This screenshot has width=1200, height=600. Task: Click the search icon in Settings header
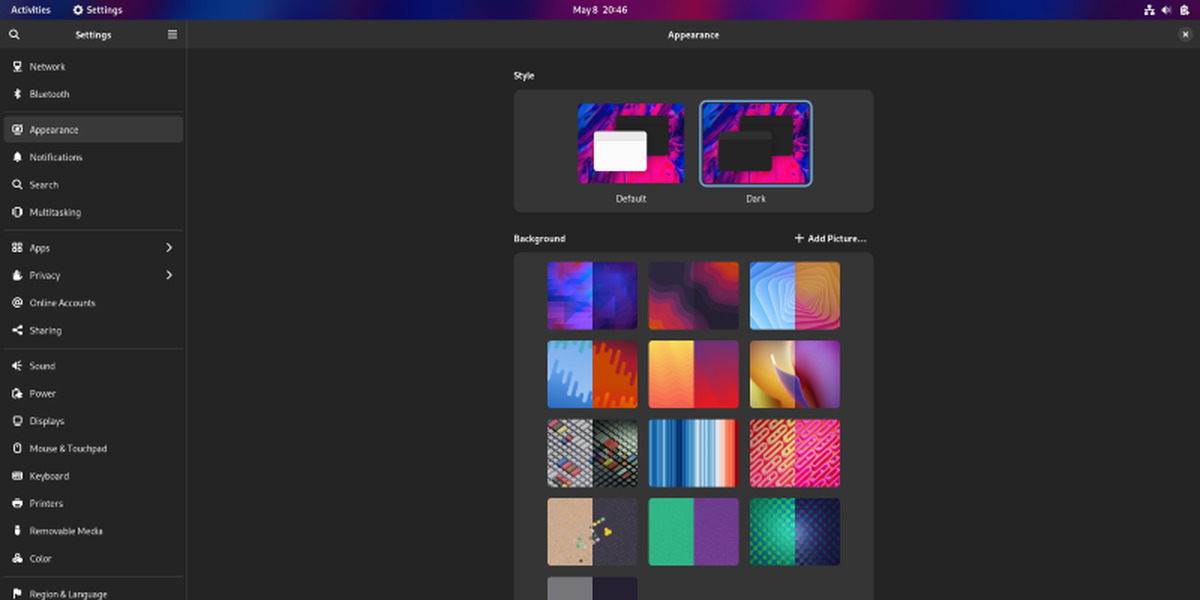pyautogui.click(x=14, y=34)
